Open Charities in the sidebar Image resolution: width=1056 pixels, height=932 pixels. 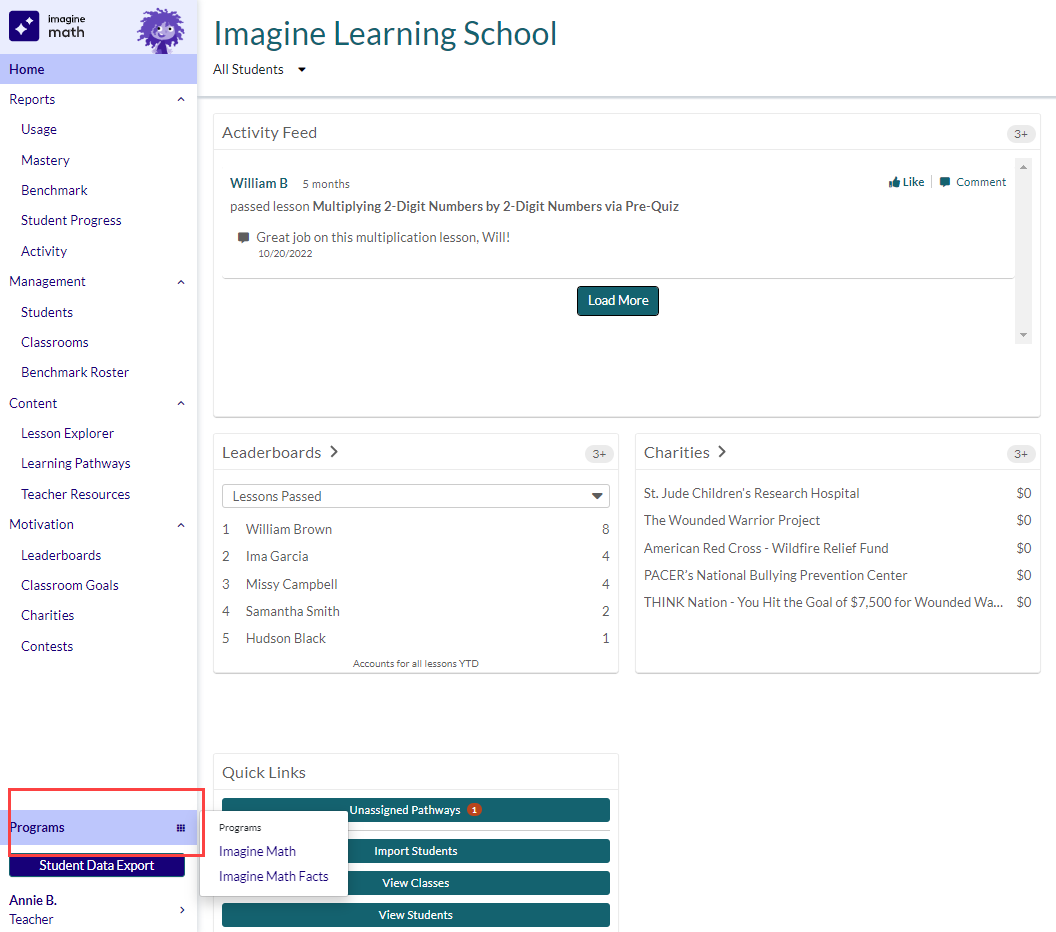(47, 615)
